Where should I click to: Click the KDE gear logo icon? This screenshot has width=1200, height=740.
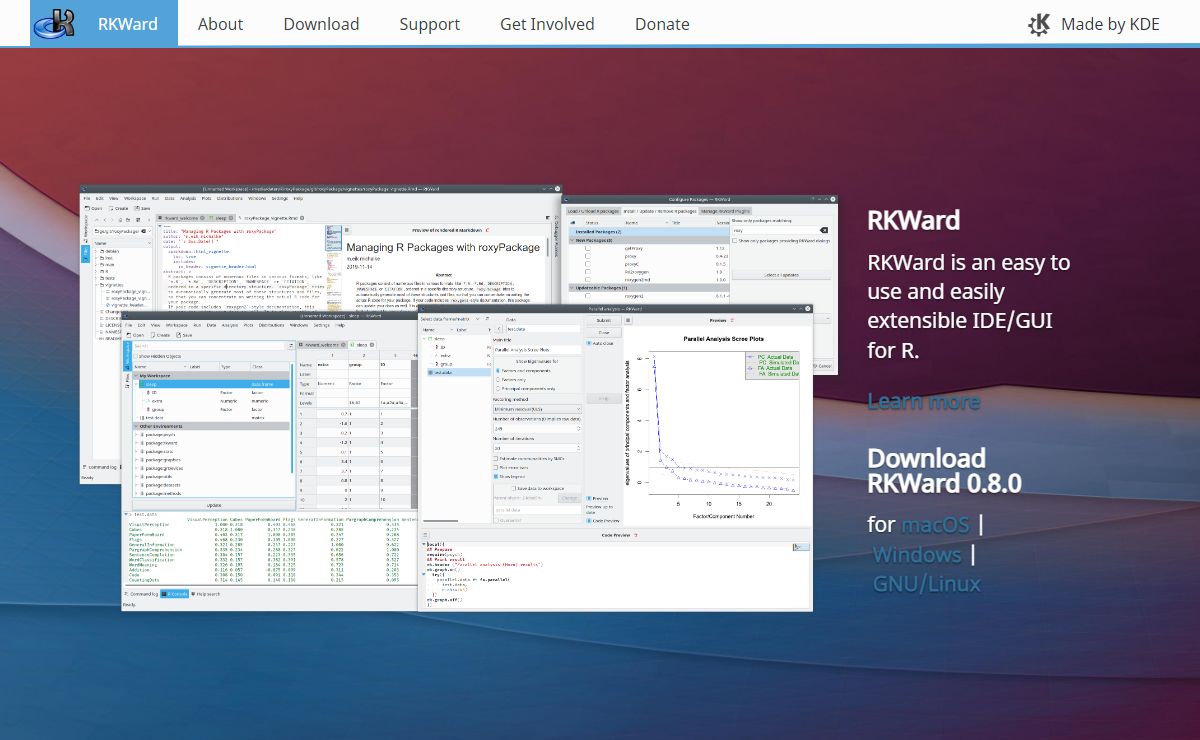tap(1040, 24)
